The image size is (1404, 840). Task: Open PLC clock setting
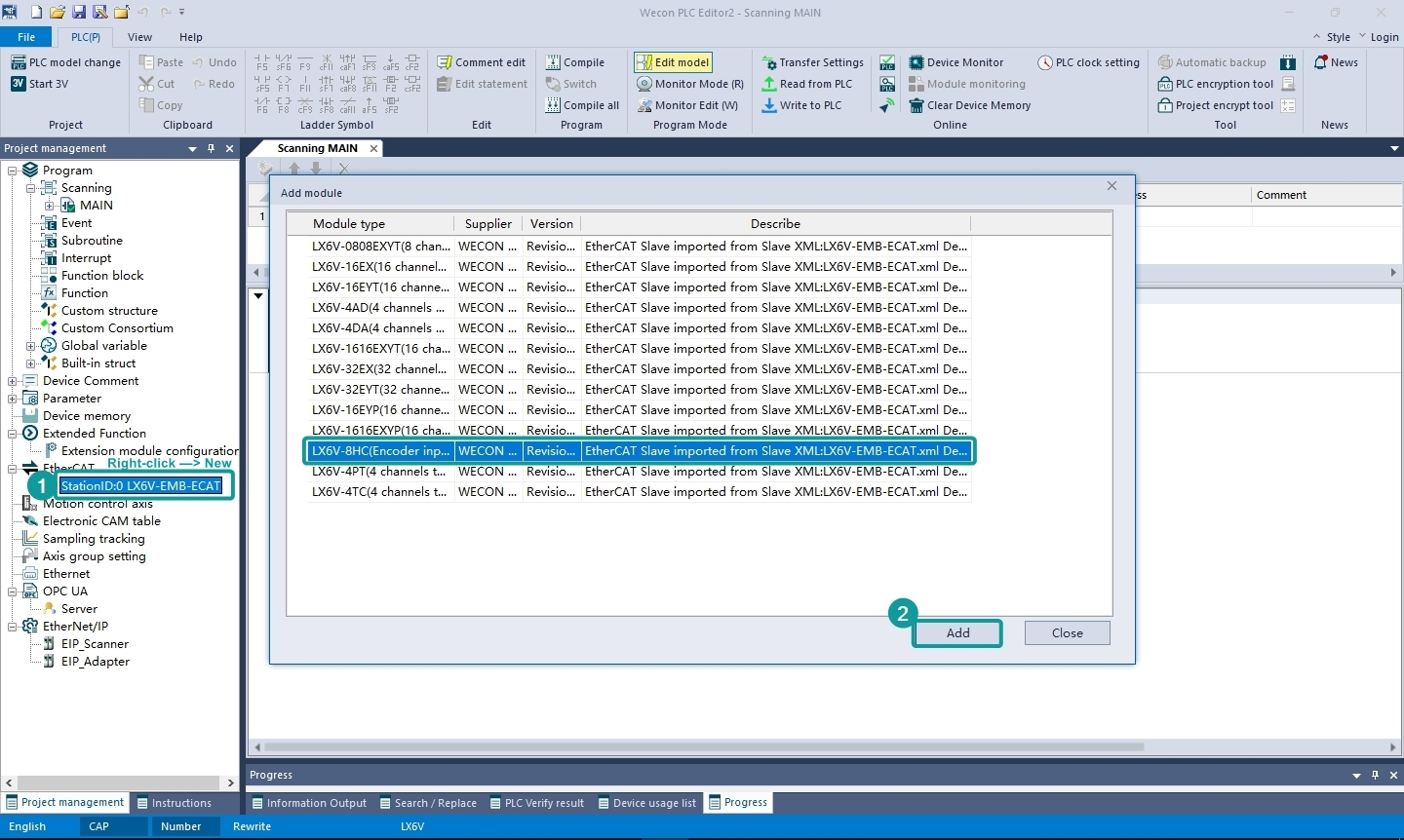[1088, 62]
